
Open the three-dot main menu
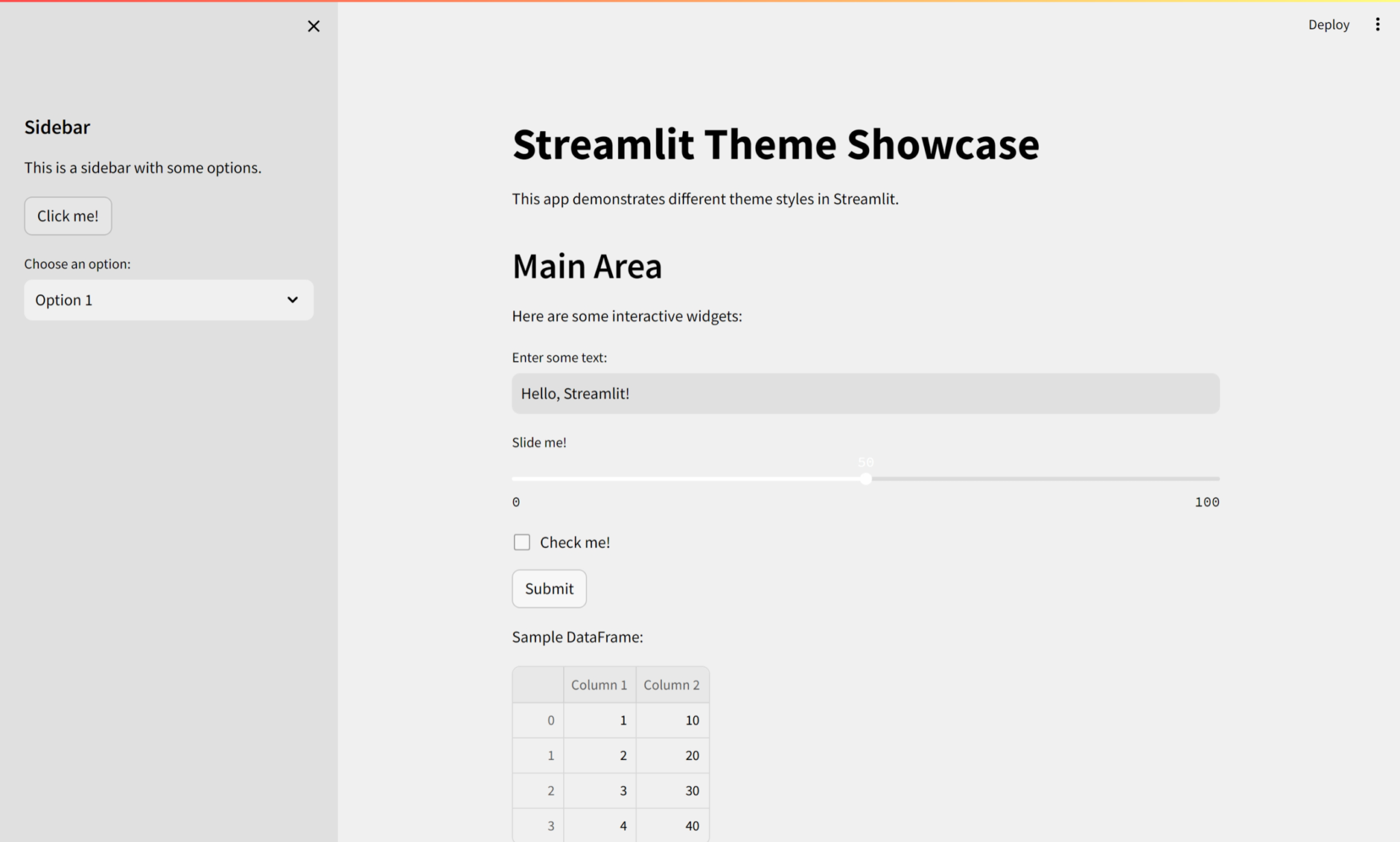click(1377, 25)
